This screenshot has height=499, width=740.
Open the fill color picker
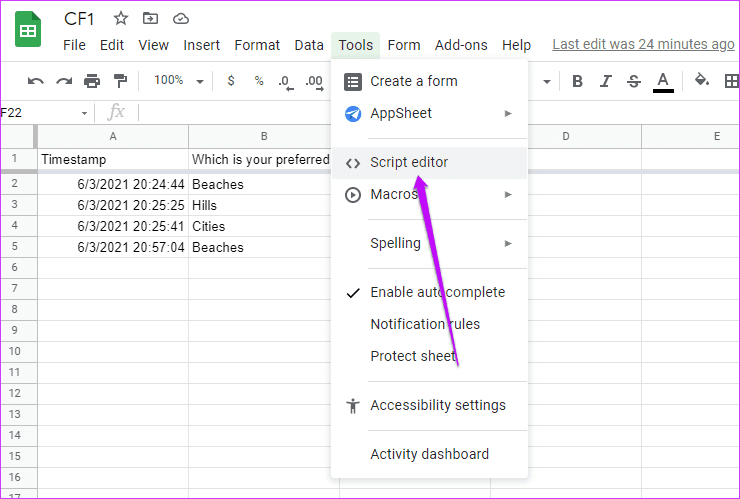pos(702,81)
